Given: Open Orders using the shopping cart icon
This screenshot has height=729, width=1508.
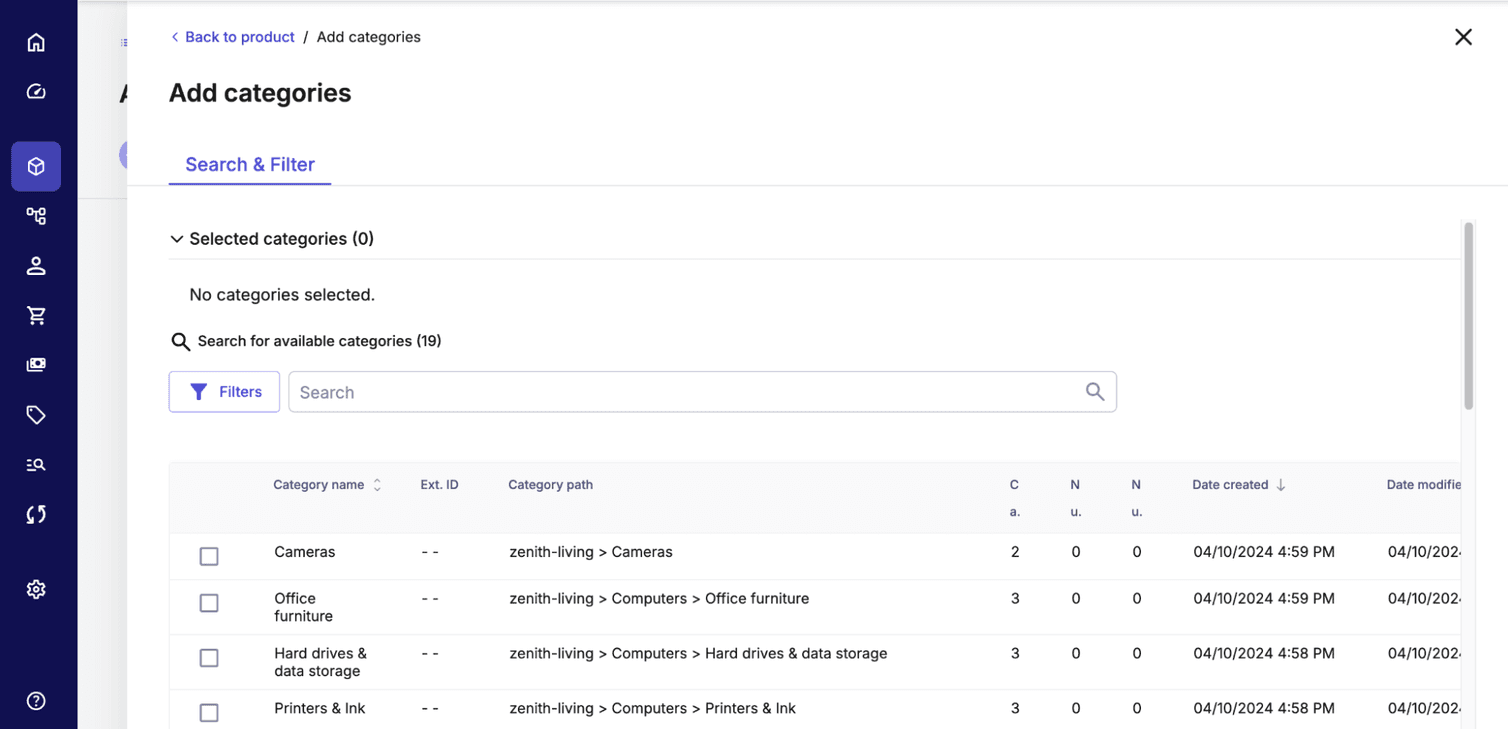Looking at the screenshot, I should point(36,314).
